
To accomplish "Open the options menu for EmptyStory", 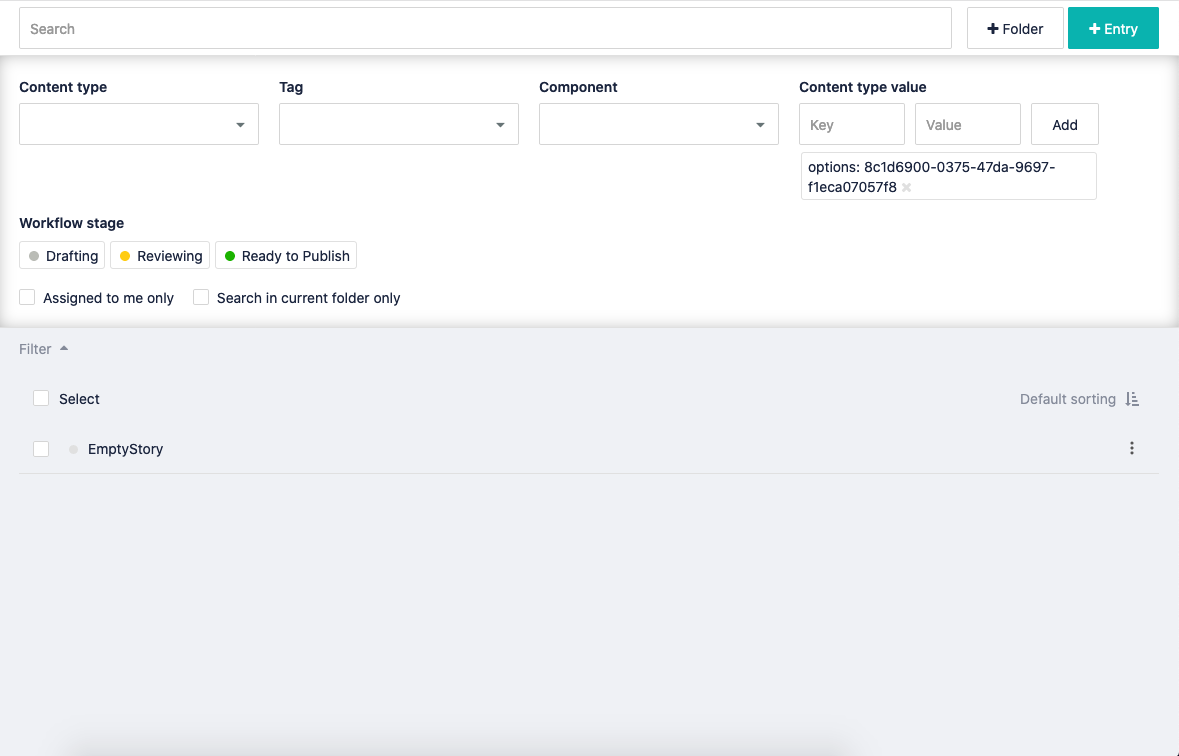I will coord(1132,448).
